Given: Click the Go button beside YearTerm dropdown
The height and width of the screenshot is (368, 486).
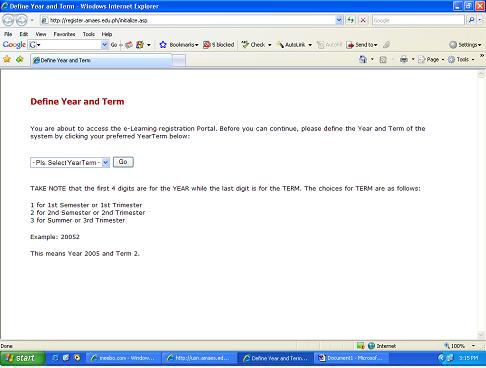Looking at the screenshot, I should click(x=123, y=162).
